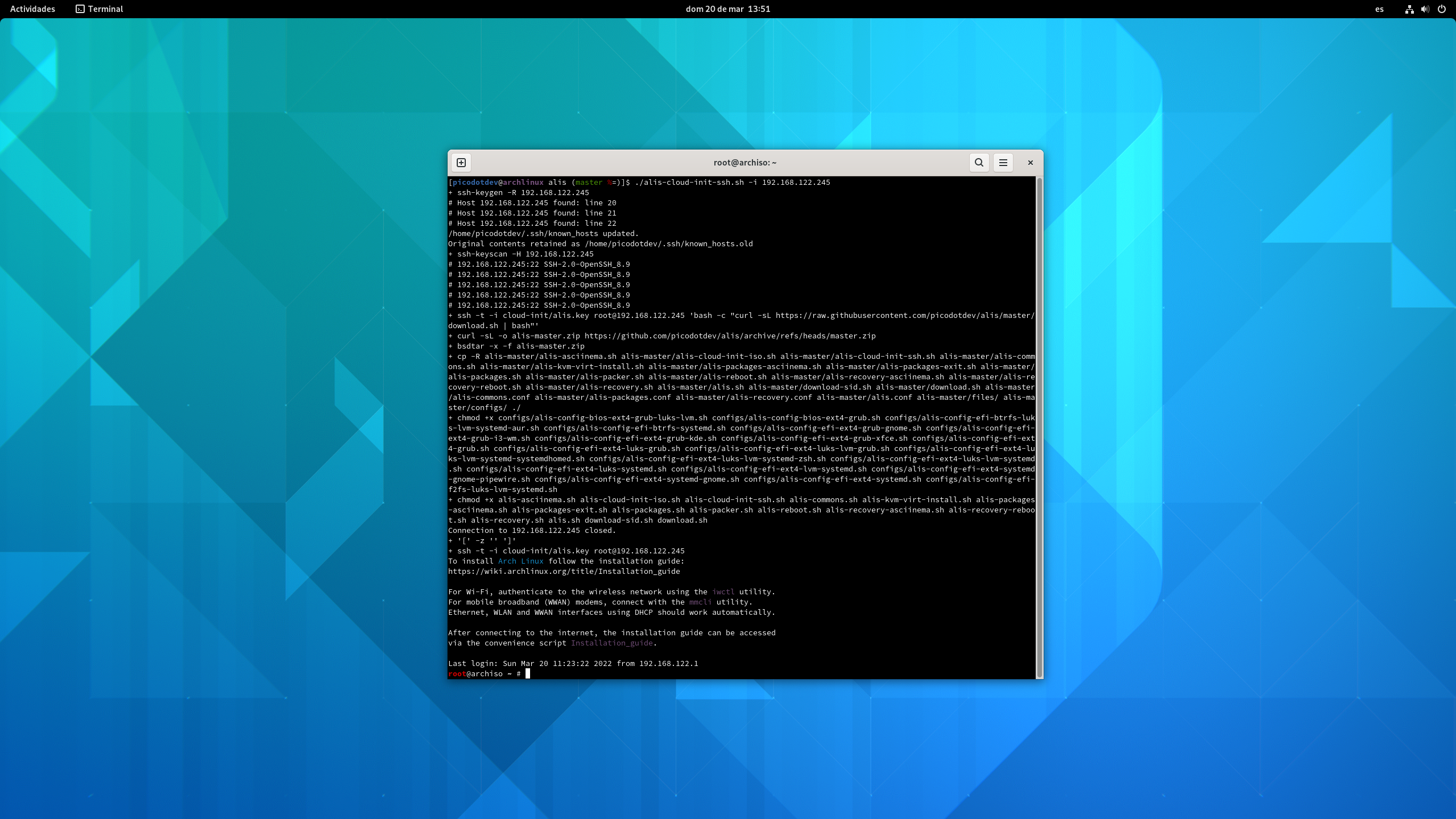Open the network status icon

(1409, 9)
